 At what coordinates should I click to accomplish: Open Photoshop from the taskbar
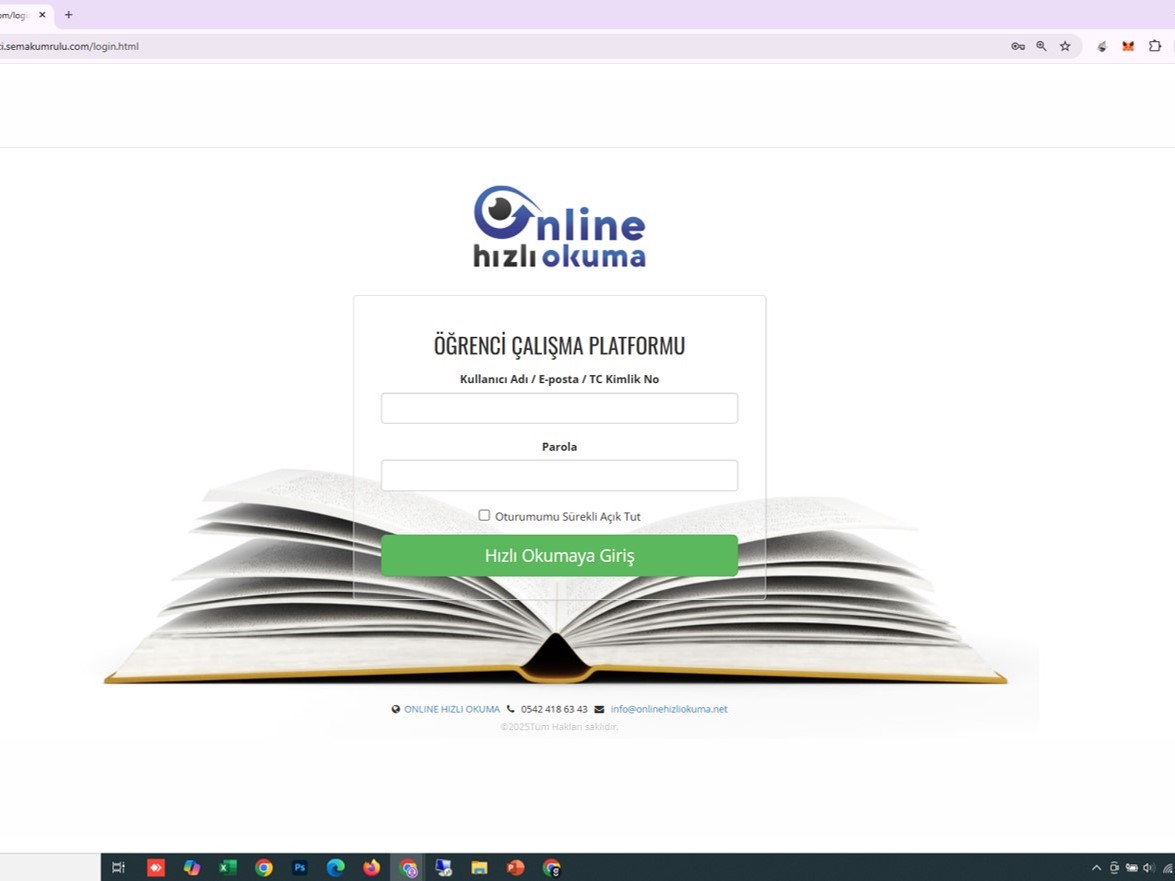(299, 868)
